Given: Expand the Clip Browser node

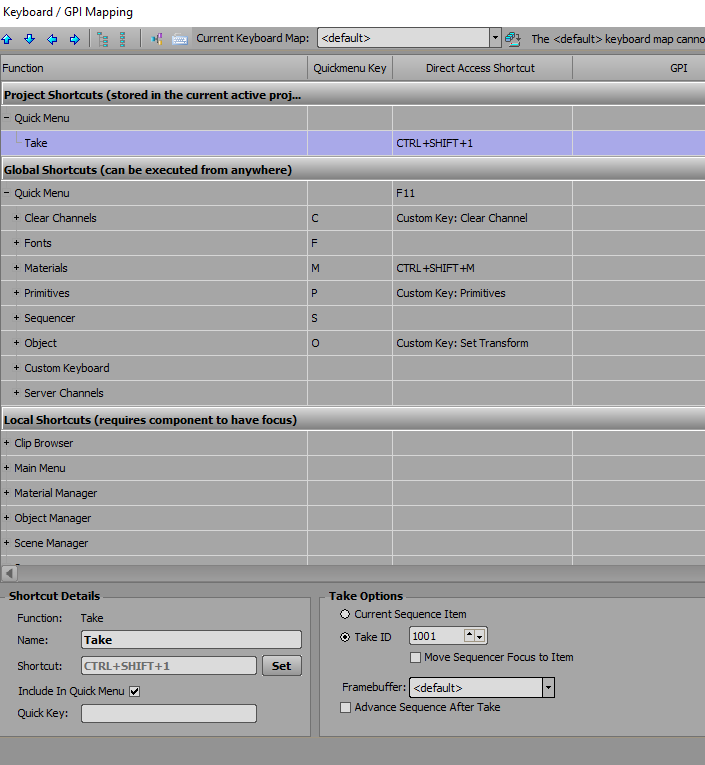Looking at the screenshot, I should (x=6, y=443).
